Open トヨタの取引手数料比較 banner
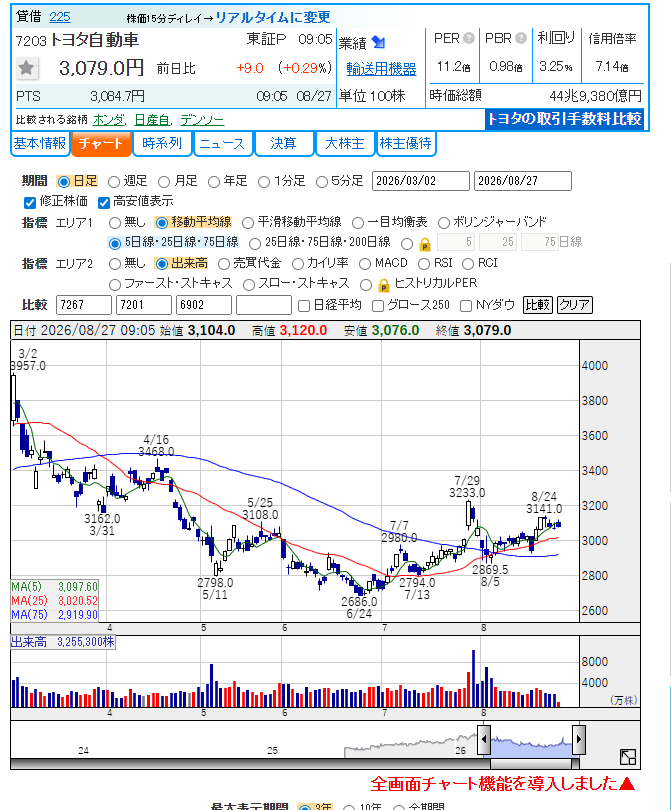This screenshot has height=810, width=671. tap(564, 119)
